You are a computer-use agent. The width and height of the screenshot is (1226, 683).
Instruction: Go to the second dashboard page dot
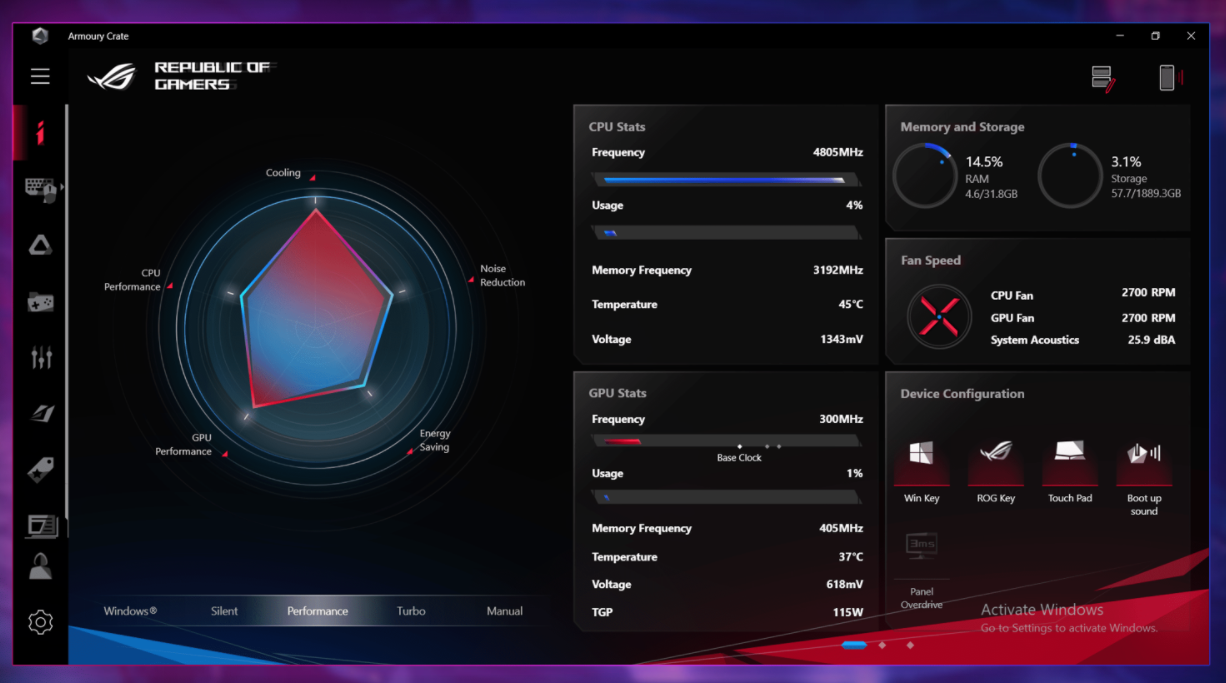(882, 645)
